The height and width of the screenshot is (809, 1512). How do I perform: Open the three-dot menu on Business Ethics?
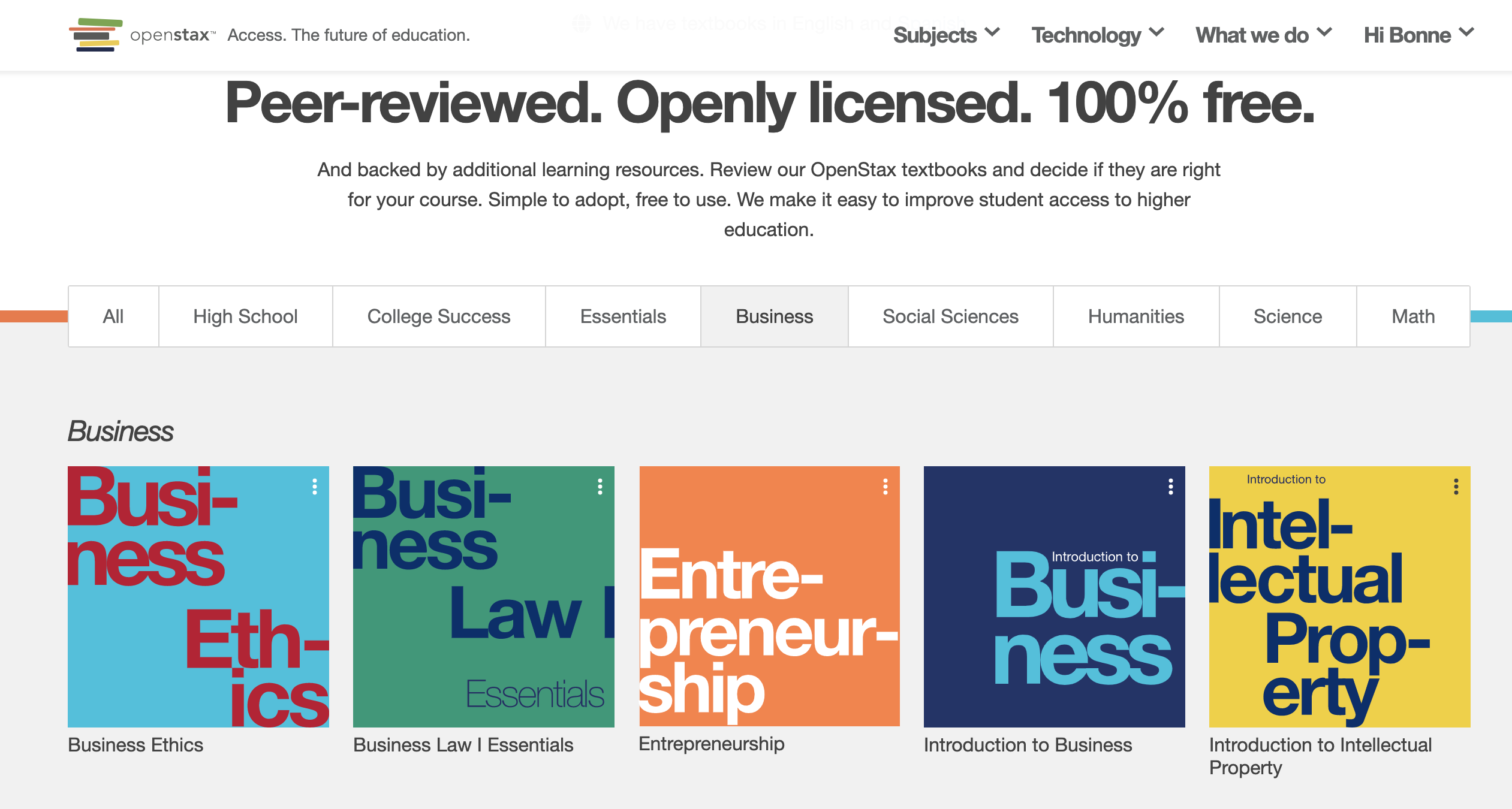point(315,487)
